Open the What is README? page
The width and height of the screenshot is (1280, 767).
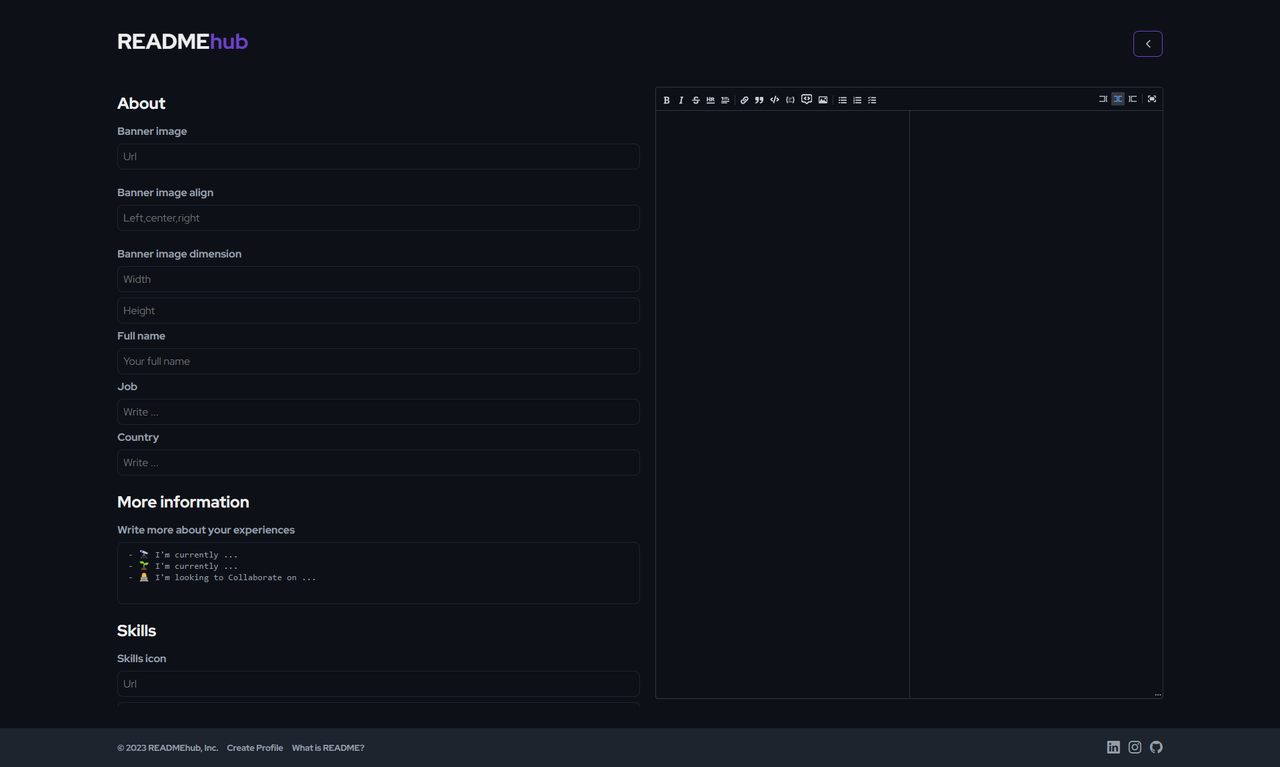[x=328, y=747]
